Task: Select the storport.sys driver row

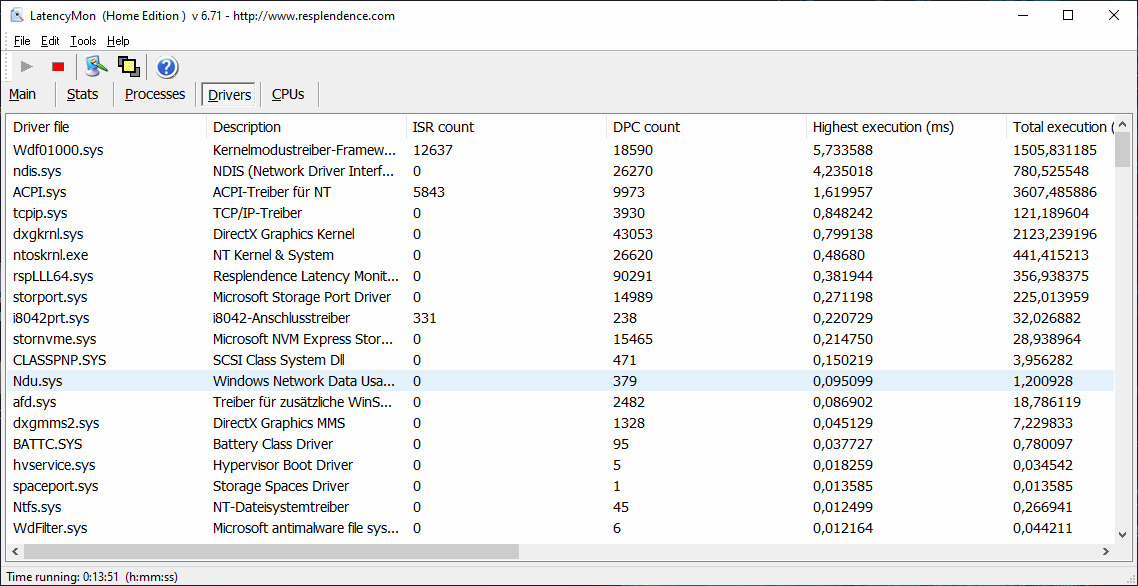Action: click(x=560, y=297)
